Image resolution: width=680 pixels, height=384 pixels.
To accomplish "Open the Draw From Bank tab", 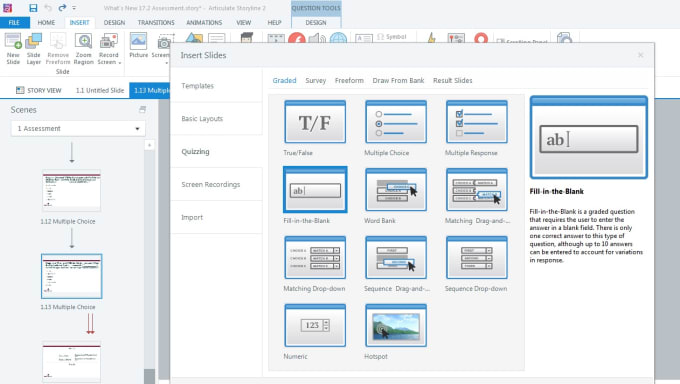I will pos(398,80).
